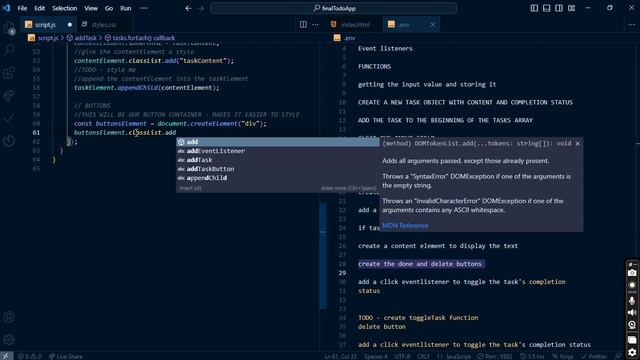Open the Customize Layout icon

coord(571,8)
